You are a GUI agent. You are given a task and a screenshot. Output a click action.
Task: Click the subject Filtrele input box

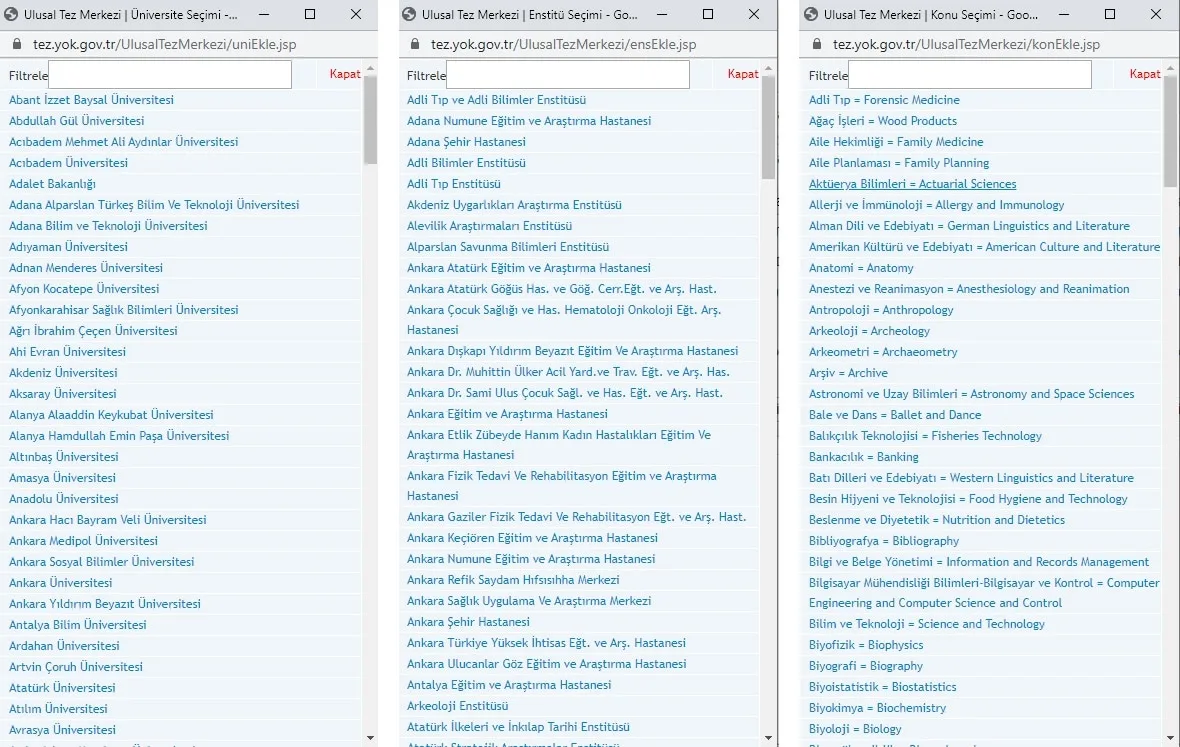[970, 74]
